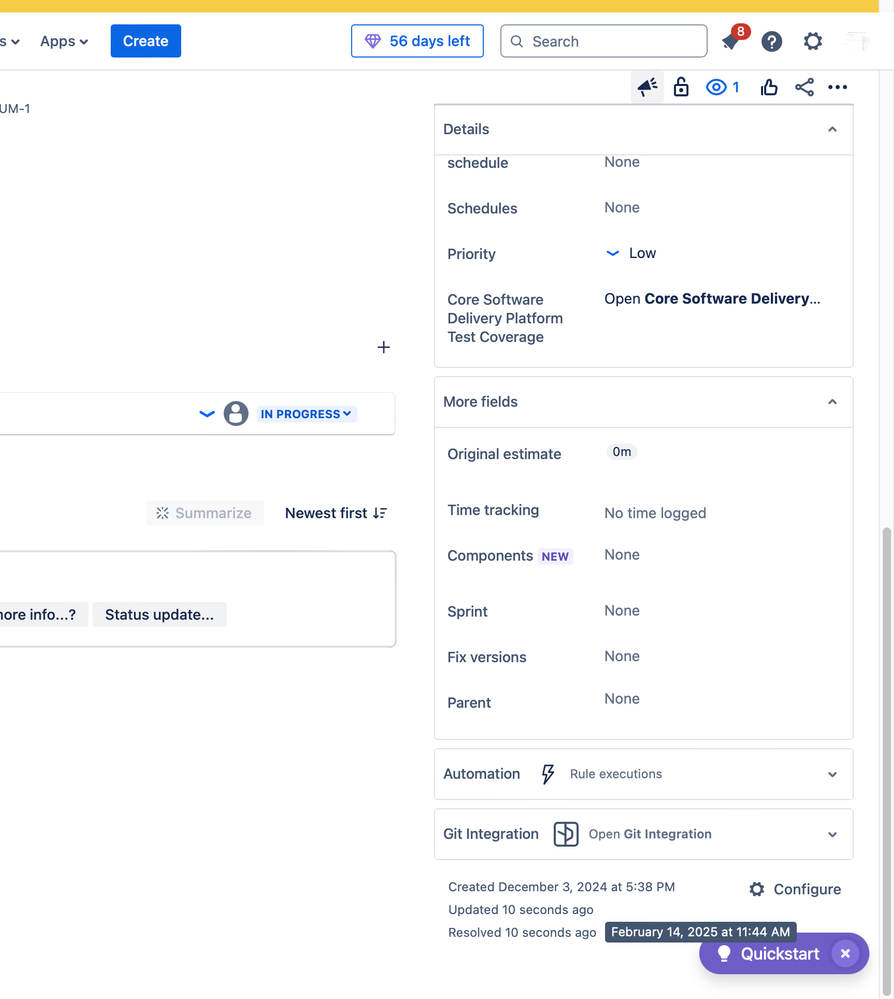Click the 56 days left trial button

[x=417, y=41]
